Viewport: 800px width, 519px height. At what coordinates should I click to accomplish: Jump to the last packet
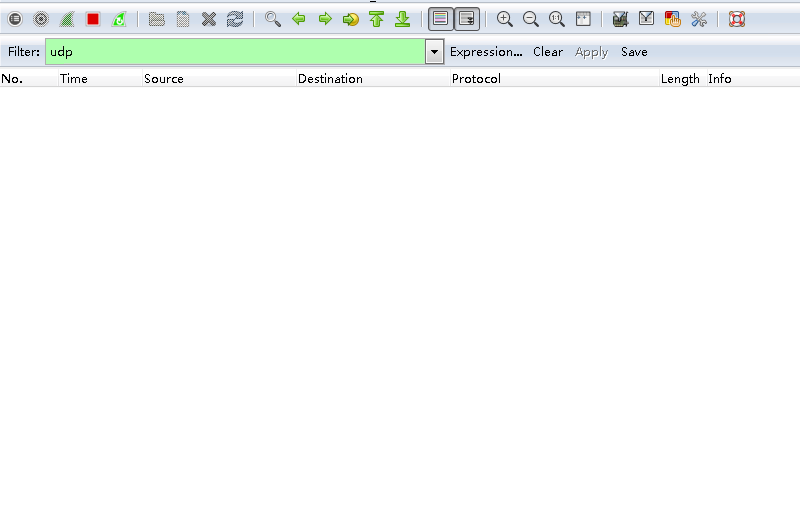[403, 19]
